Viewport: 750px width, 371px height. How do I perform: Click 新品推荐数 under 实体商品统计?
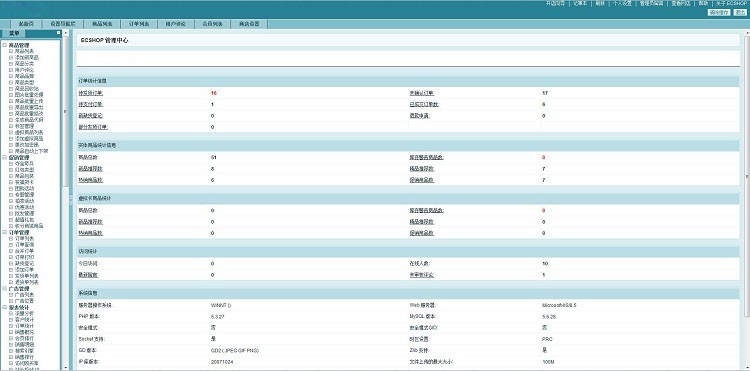coord(90,169)
